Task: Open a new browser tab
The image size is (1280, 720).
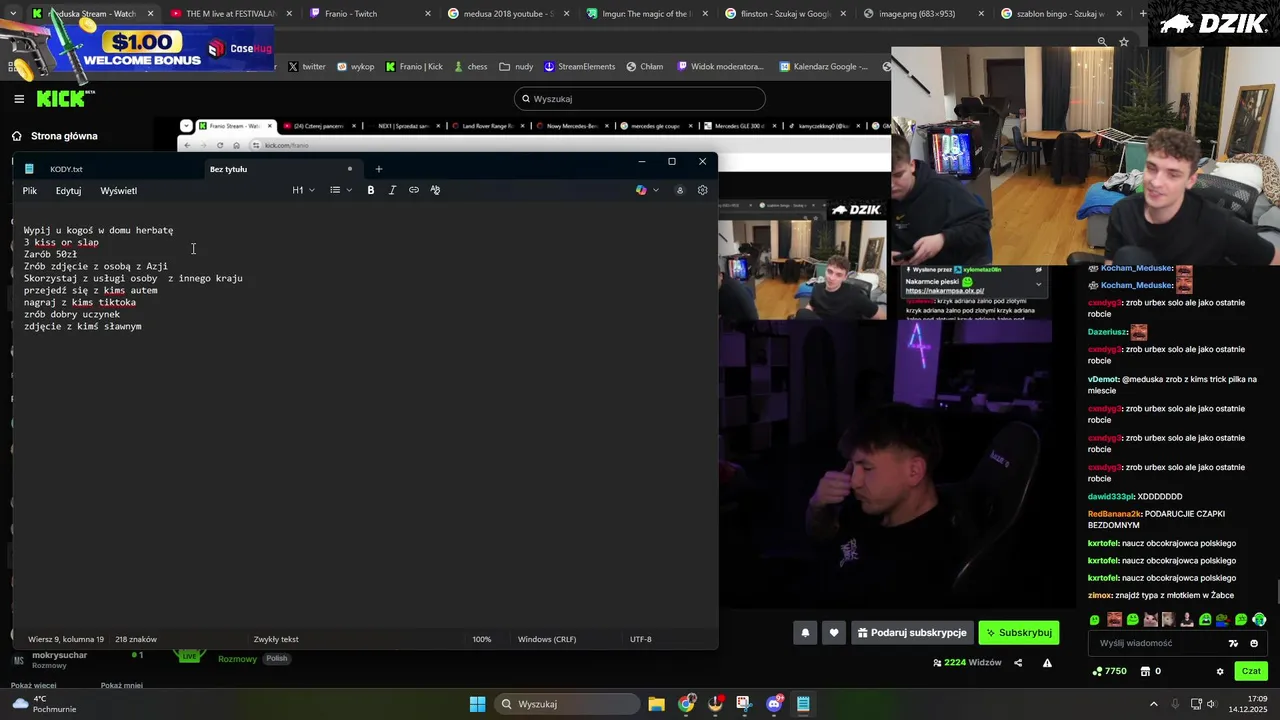Action: pos(1144,14)
